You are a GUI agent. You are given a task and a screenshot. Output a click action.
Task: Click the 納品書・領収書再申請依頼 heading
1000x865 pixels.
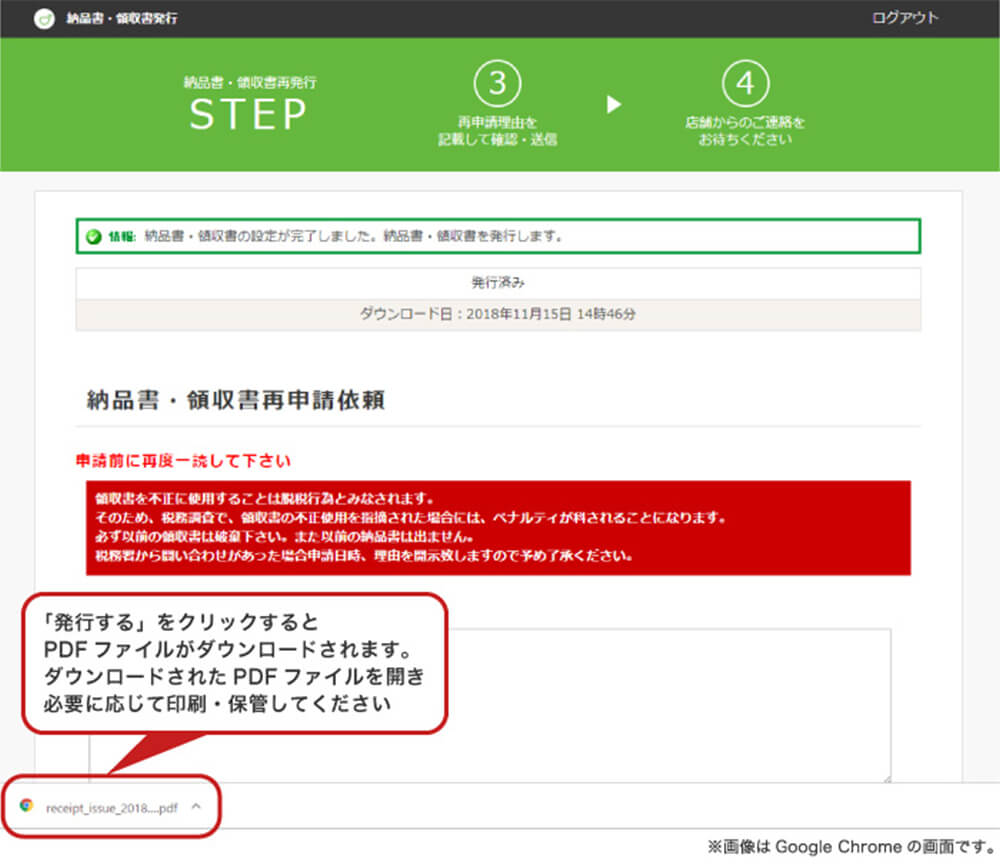[236, 400]
